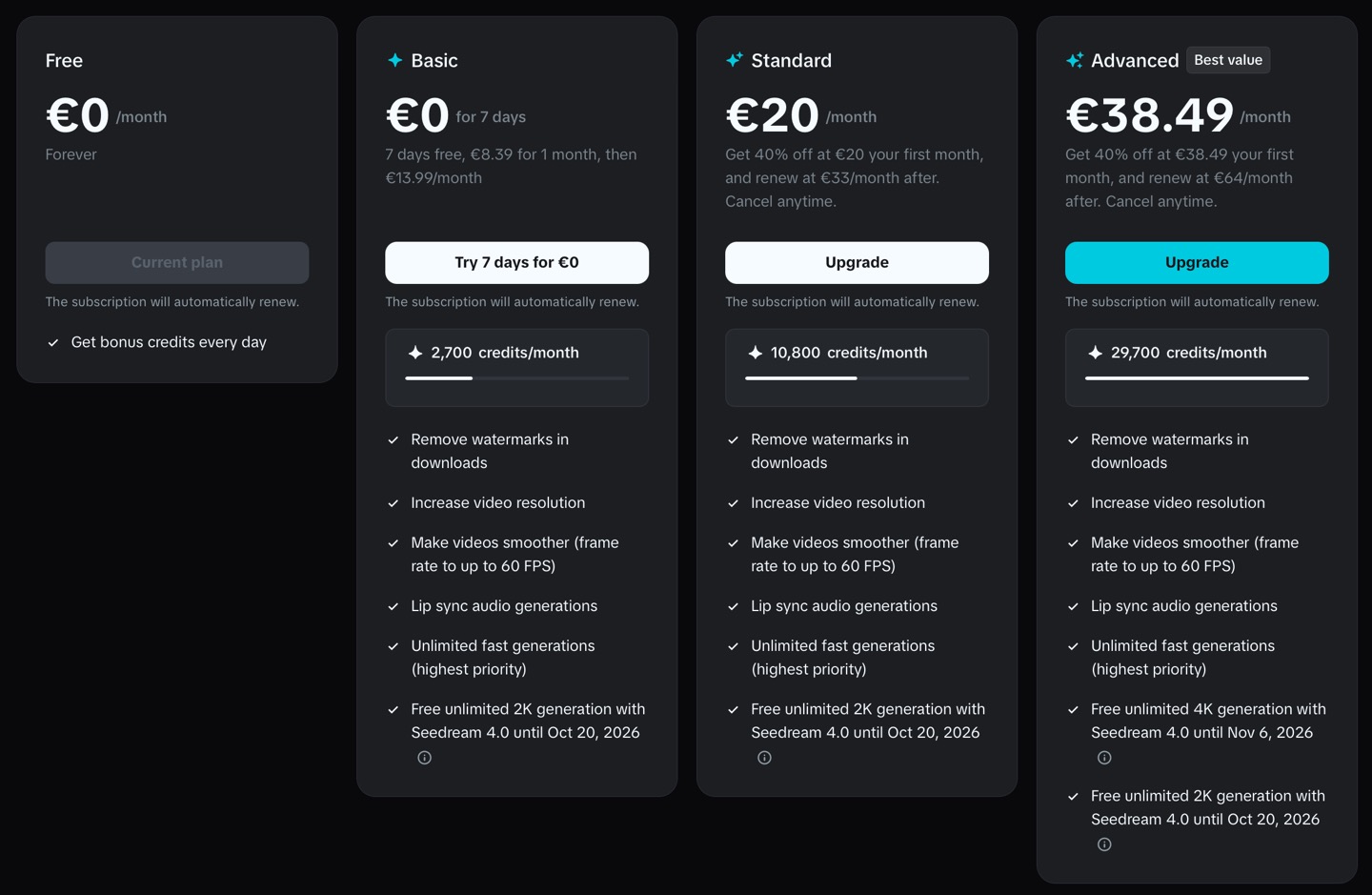The height and width of the screenshot is (895, 1372).
Task: Click the Try 7 days for €0 button
Action: pyautogui.click(x=516, y=262)
